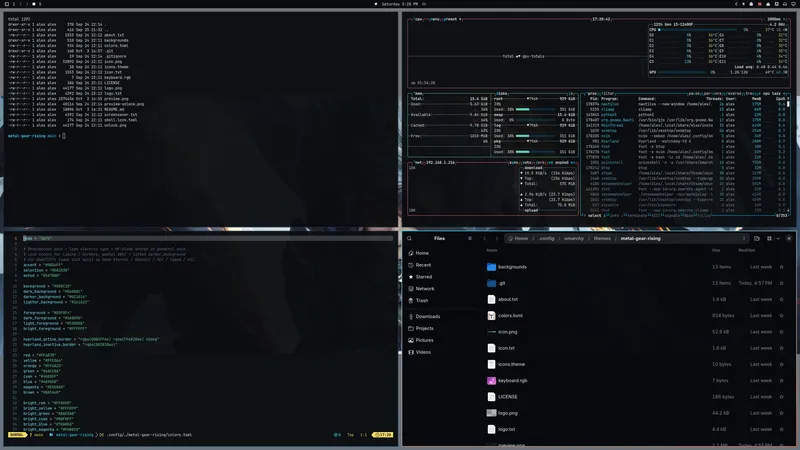Open the Files sidebar hamburger menu

tap(470, 238)
